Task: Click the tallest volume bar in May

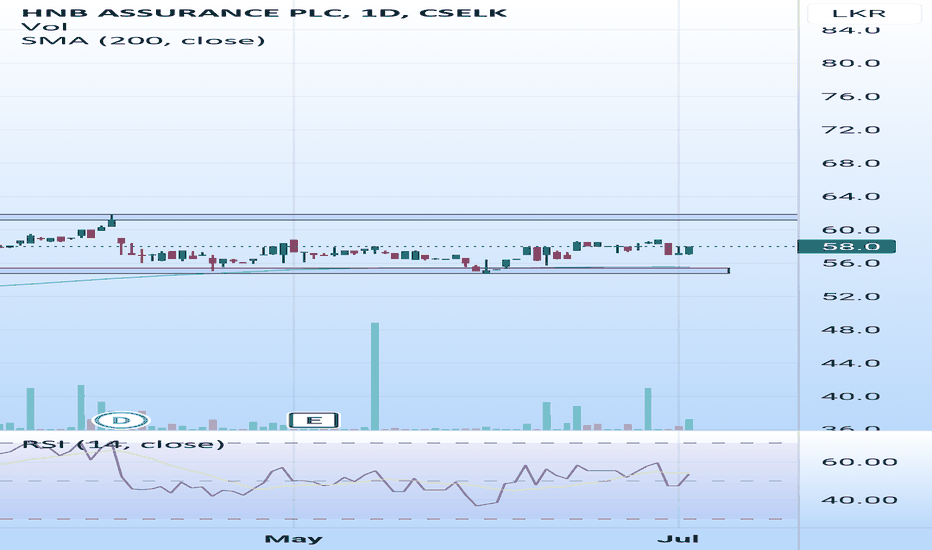Action: coord(375,376)
